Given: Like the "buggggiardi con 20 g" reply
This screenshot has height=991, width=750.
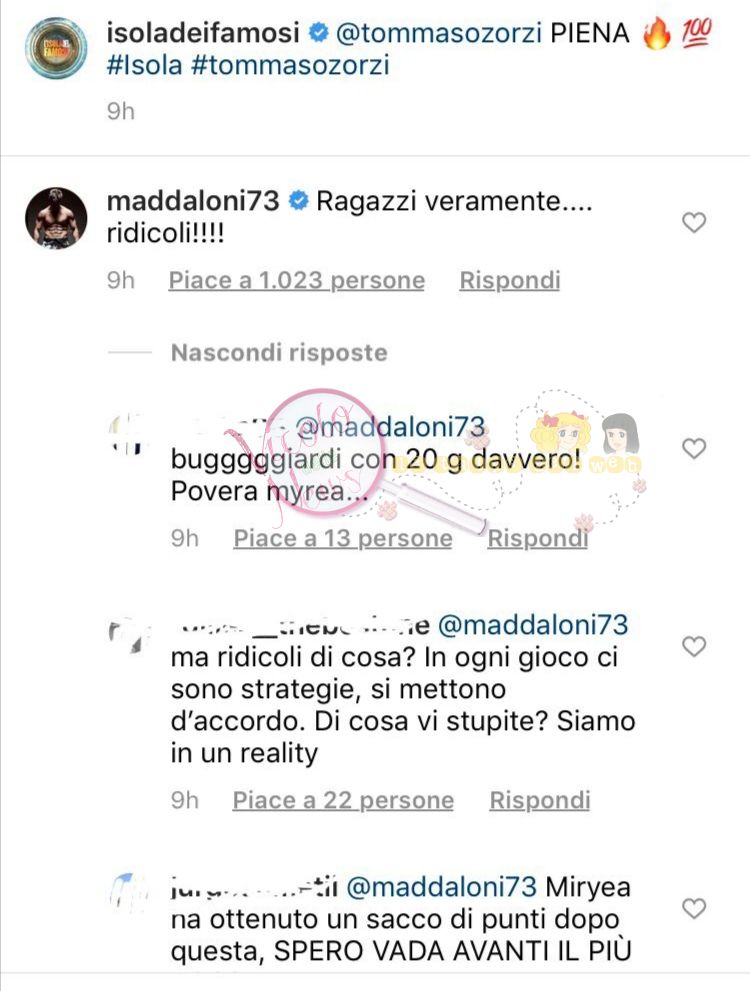Looking at the screenshot, I should click(694, 448).
